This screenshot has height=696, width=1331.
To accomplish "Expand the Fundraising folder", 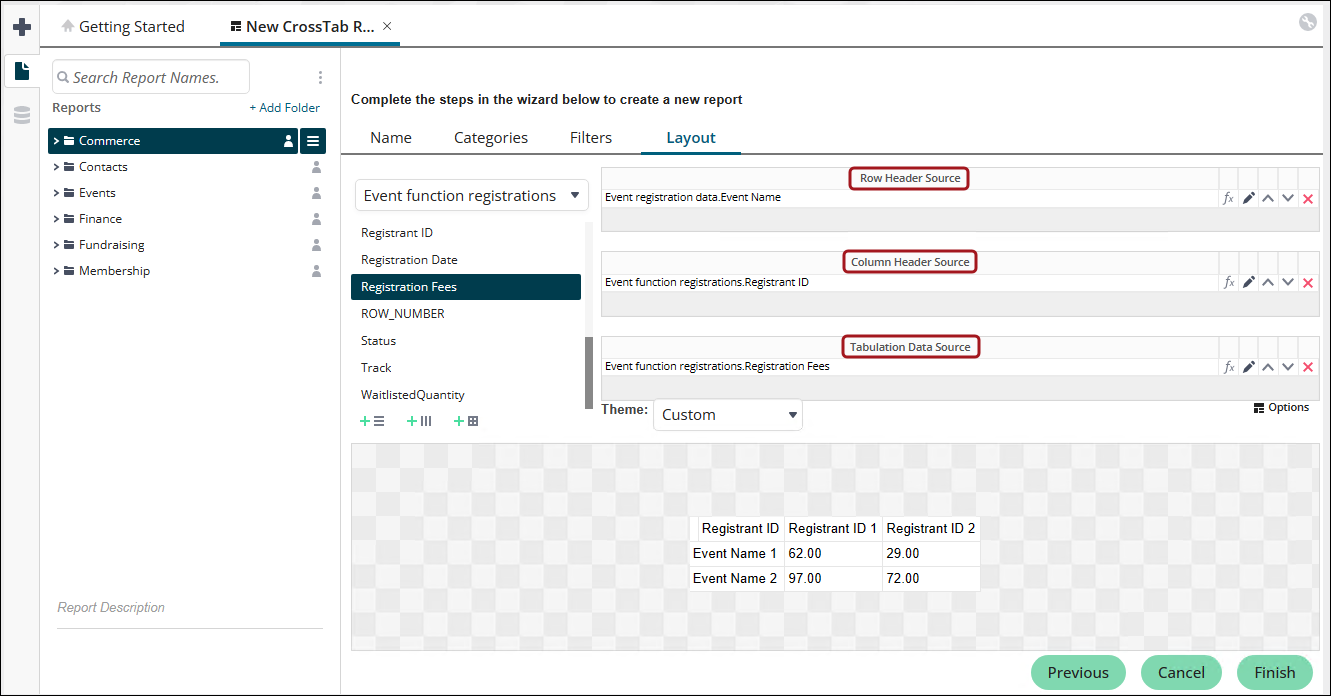I will 57,245.
